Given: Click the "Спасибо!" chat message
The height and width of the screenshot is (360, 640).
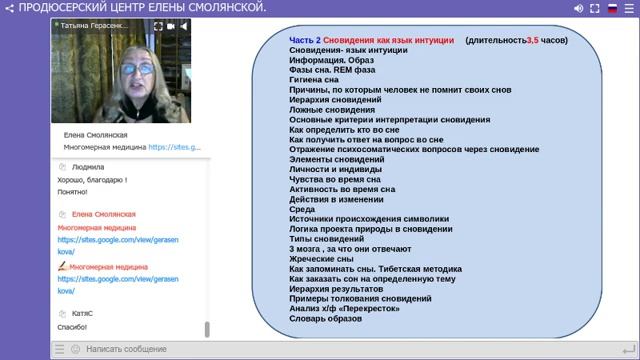Looking at the screenshot, I should click(x=72, y=327).
